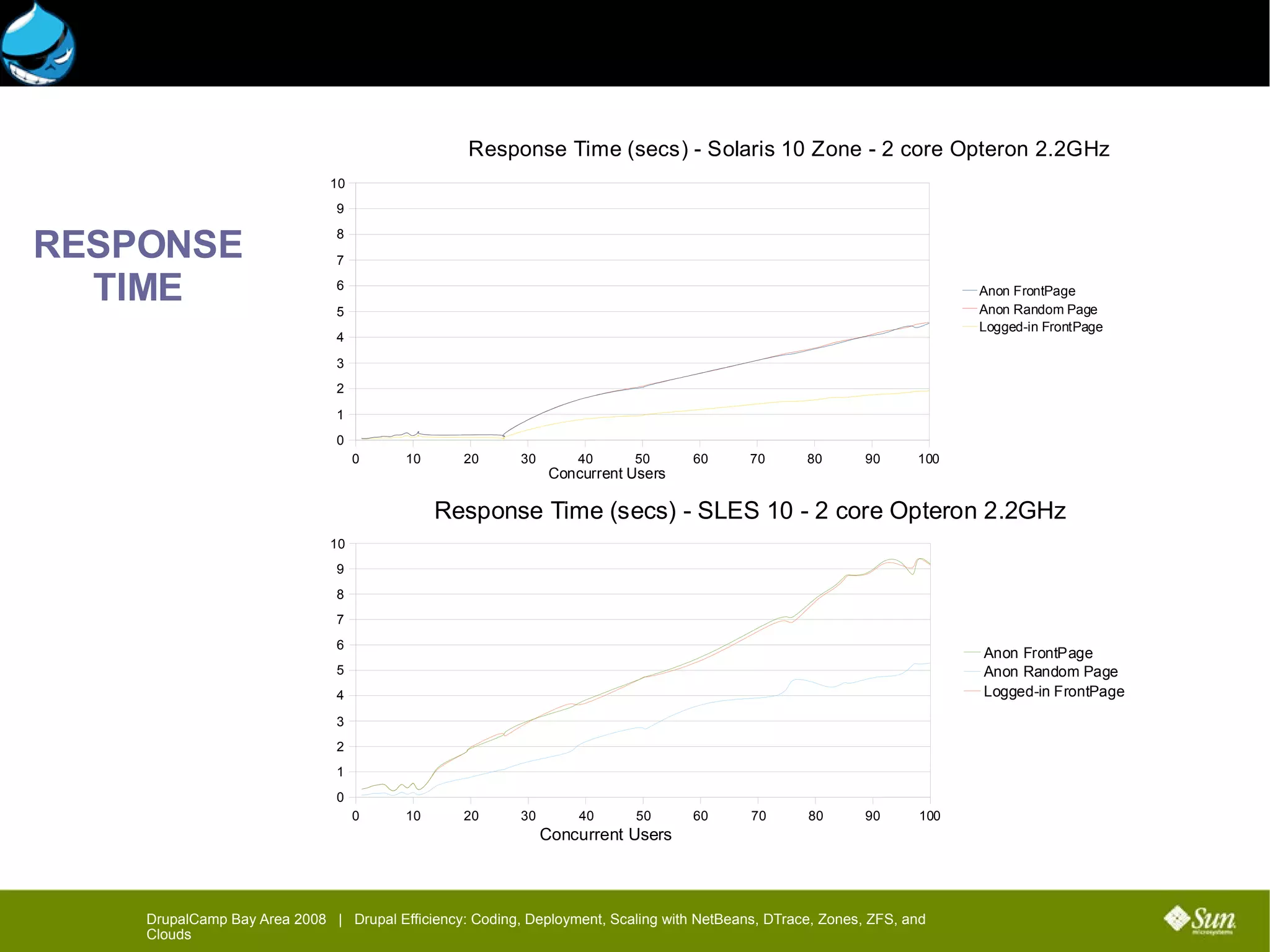This screenshot has height=952, width=1270.
Task: Click Concurrent Users label under Solaris chart
Action: coord(606,474)
